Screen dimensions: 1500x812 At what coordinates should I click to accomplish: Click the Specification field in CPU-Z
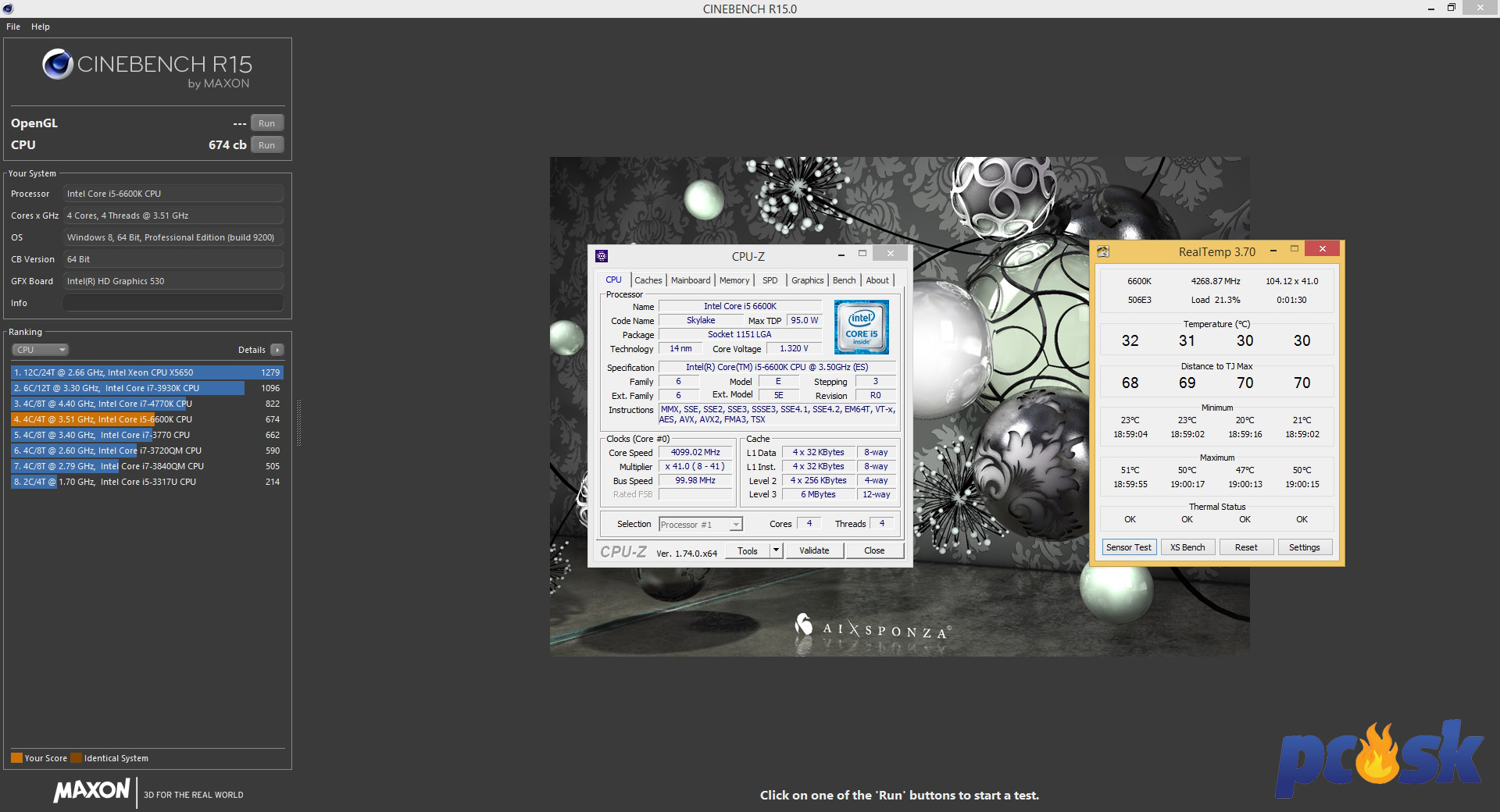click(777, 367)
